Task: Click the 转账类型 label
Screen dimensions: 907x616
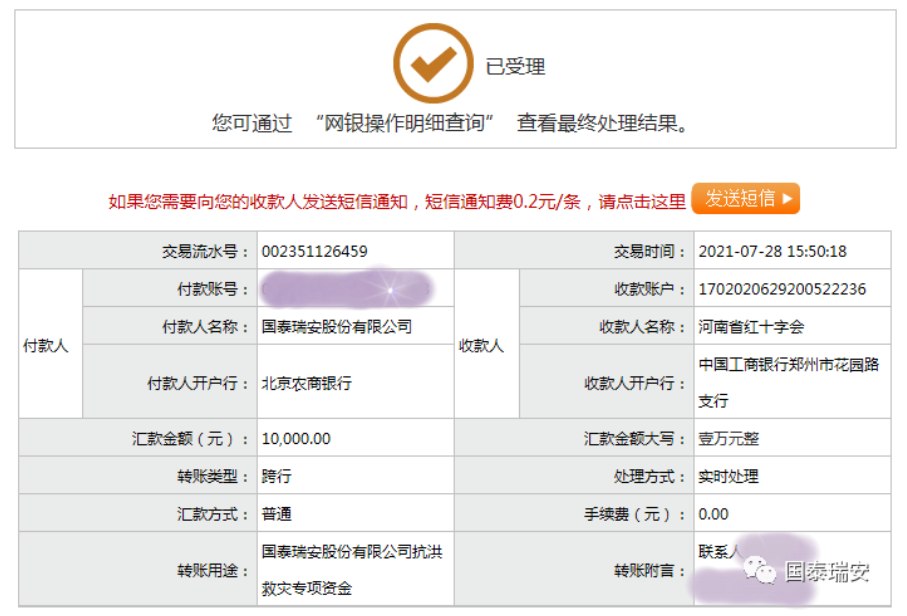Action: click(x=212, y=476)
